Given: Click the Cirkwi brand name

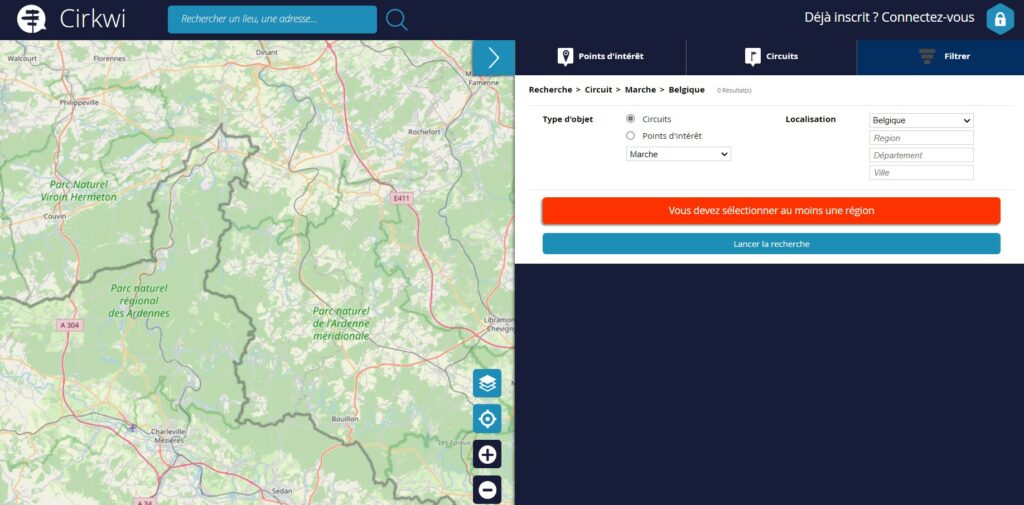Looking at the screenshot, I should coord(92,19).
